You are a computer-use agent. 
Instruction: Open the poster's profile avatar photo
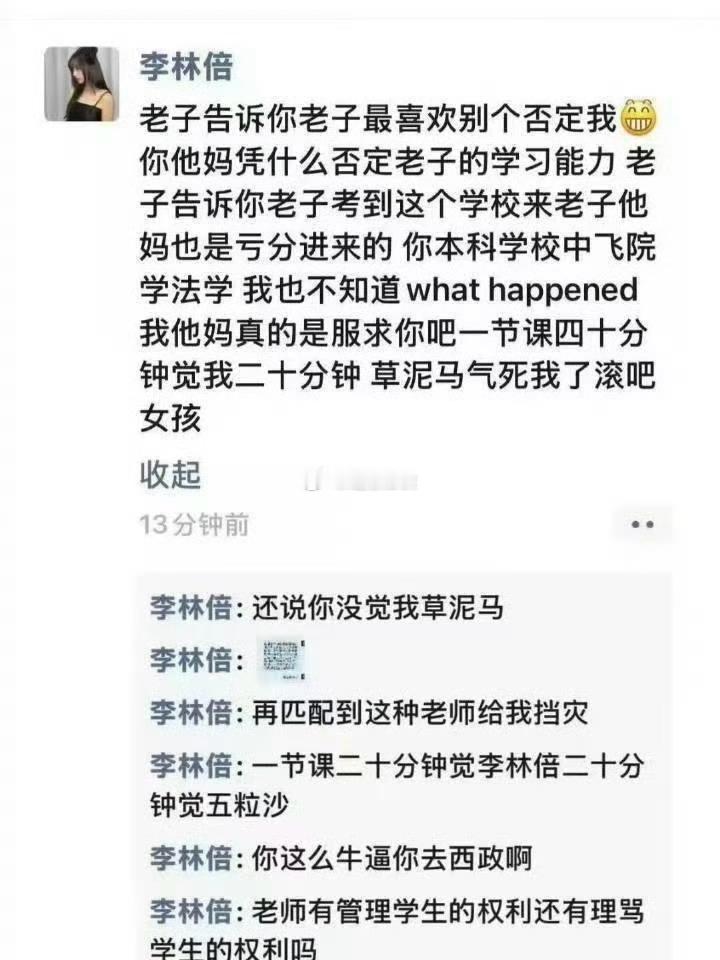click(81, 84)
